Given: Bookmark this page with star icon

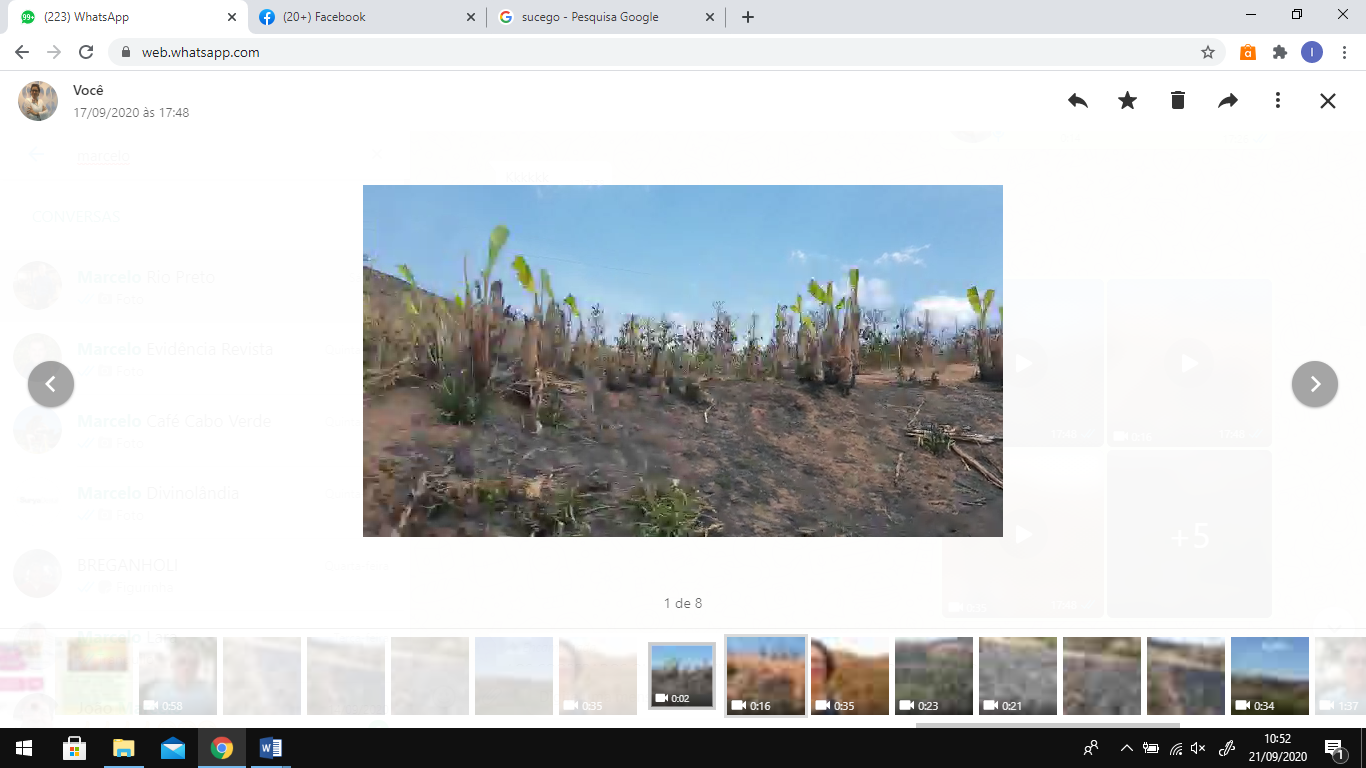Looking at the screenshot, I should coord(1207,52).
